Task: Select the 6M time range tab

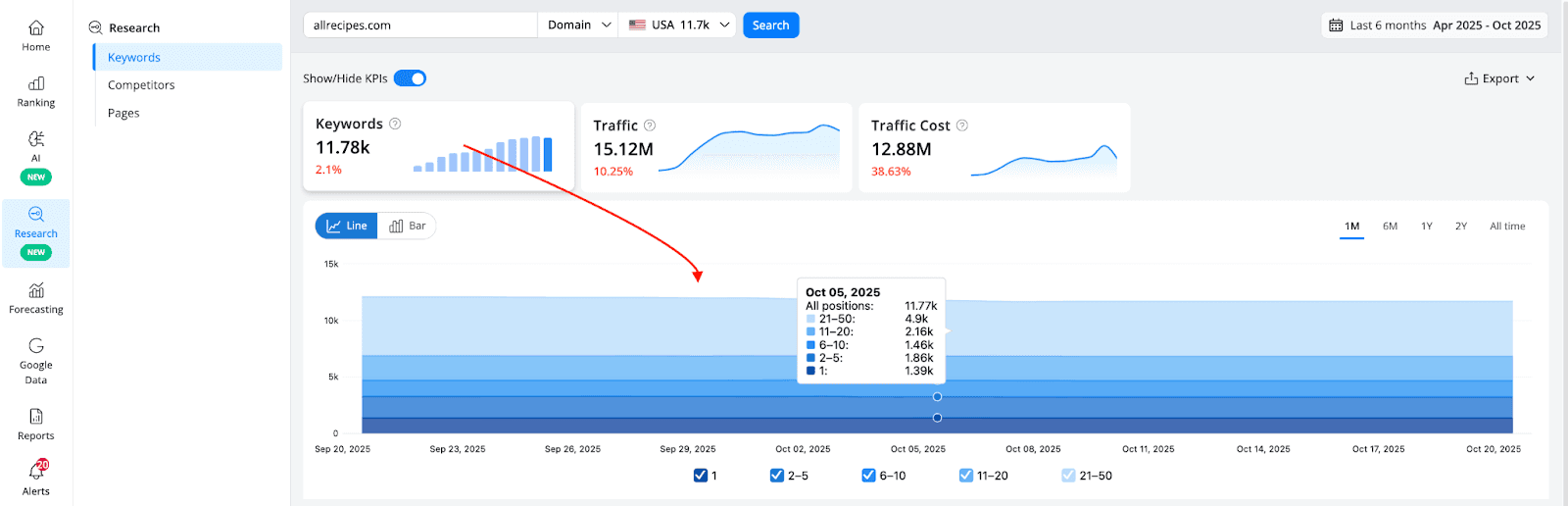Action: coord(1391,227)
